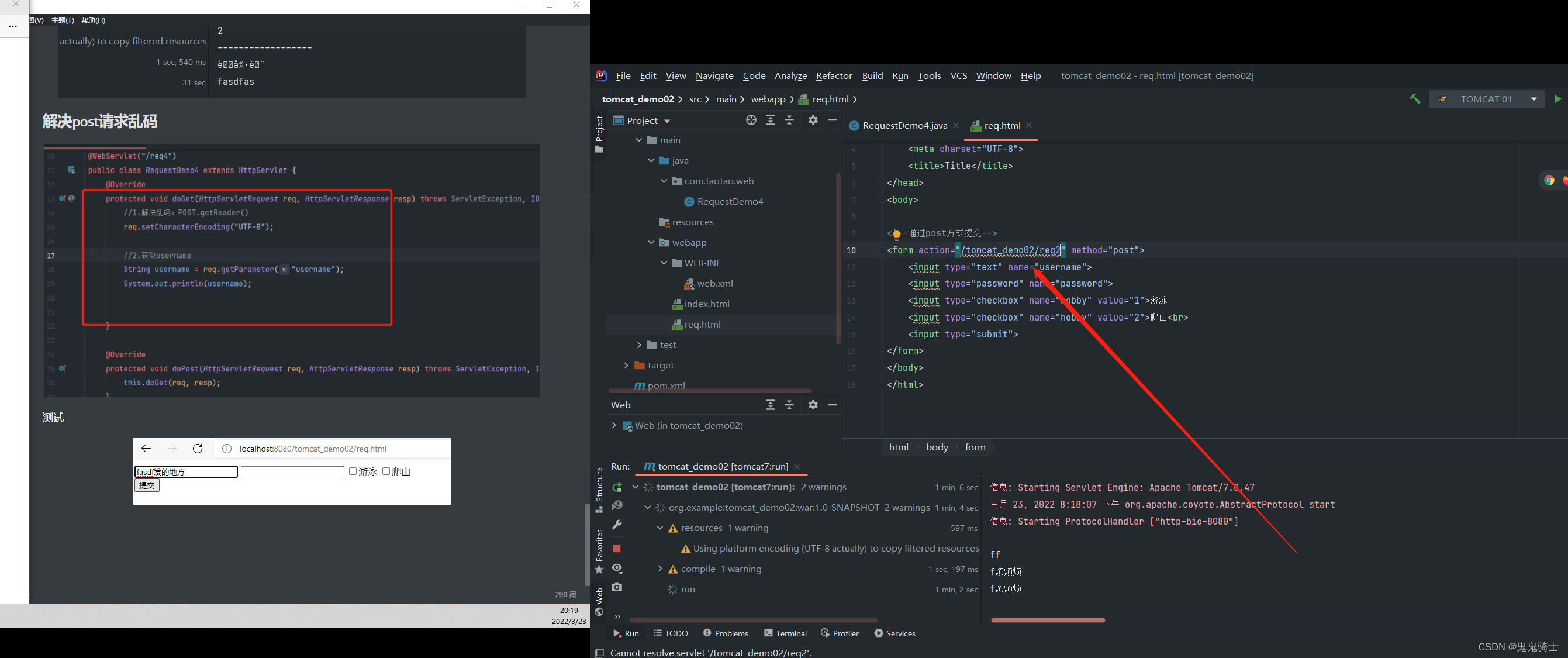Stop the running tomcat7 process
Image resolution: width=1568 pixels, height=658 pixels.
617,549
